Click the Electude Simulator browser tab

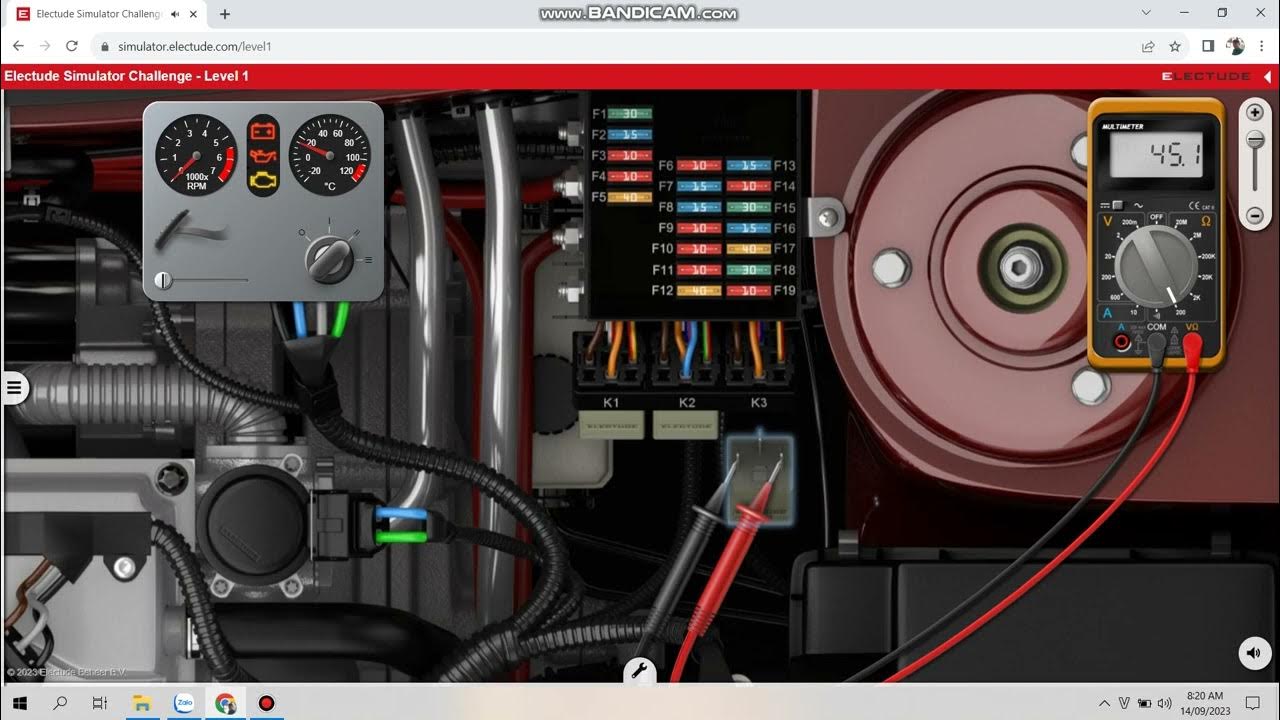point(98,14)
